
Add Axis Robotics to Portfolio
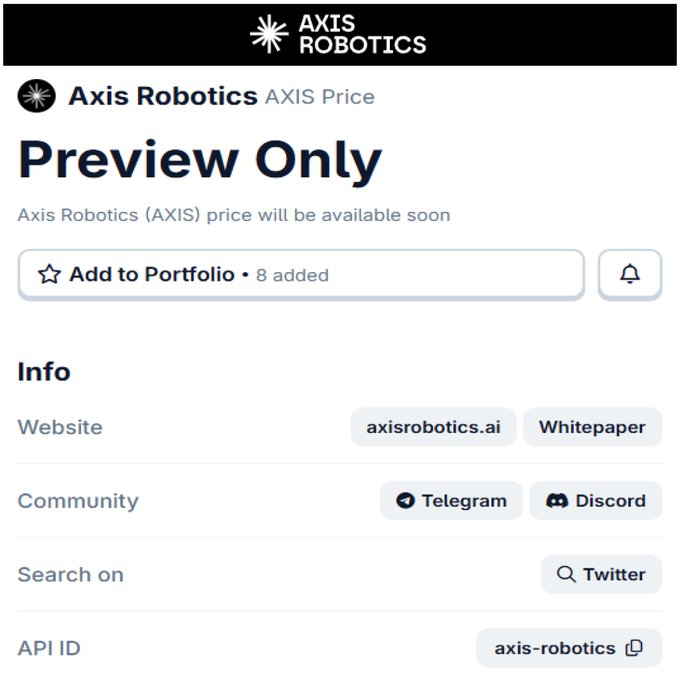click(x=301, y=274)
